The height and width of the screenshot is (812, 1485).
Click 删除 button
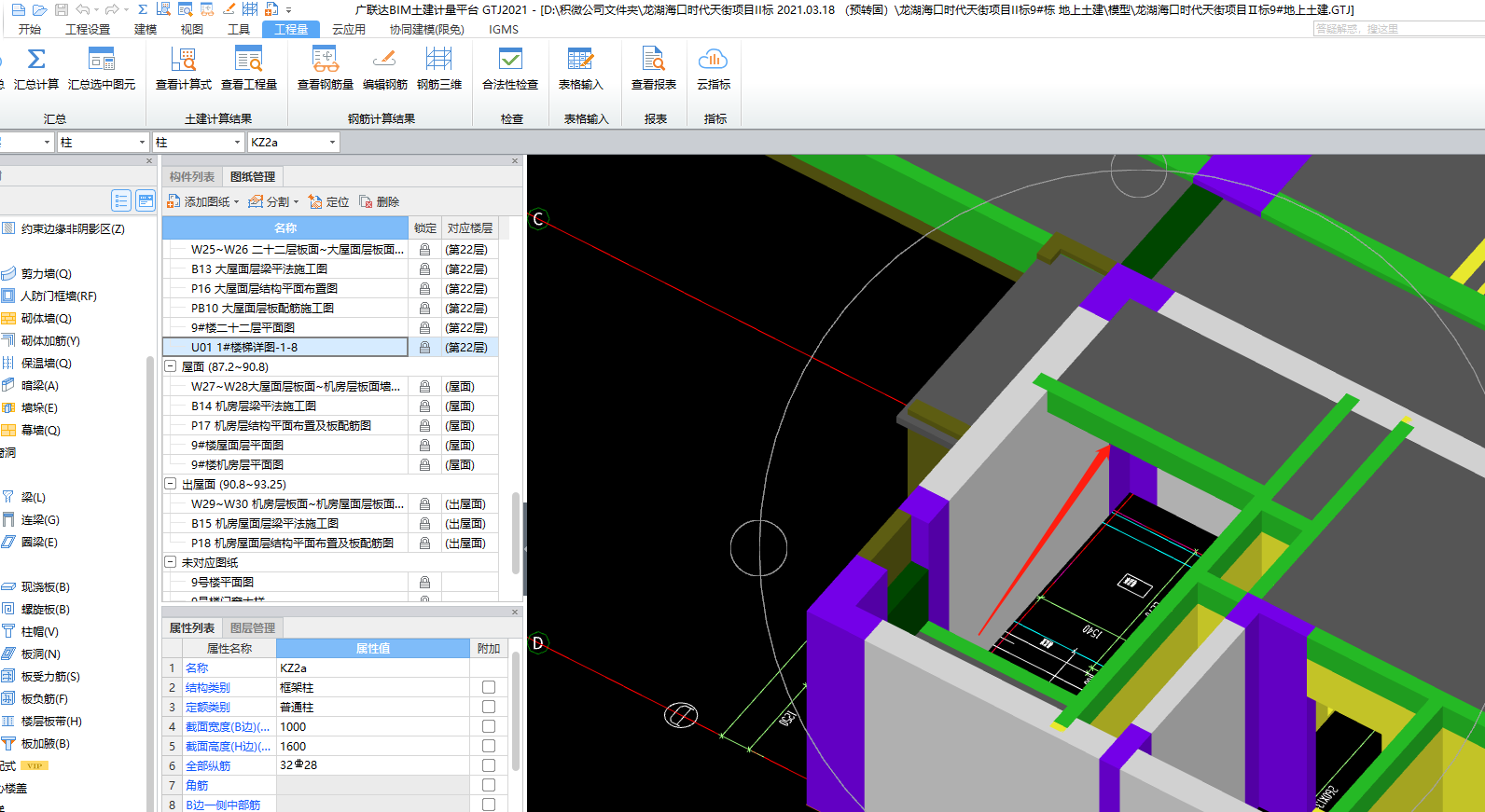coord(379,201)
